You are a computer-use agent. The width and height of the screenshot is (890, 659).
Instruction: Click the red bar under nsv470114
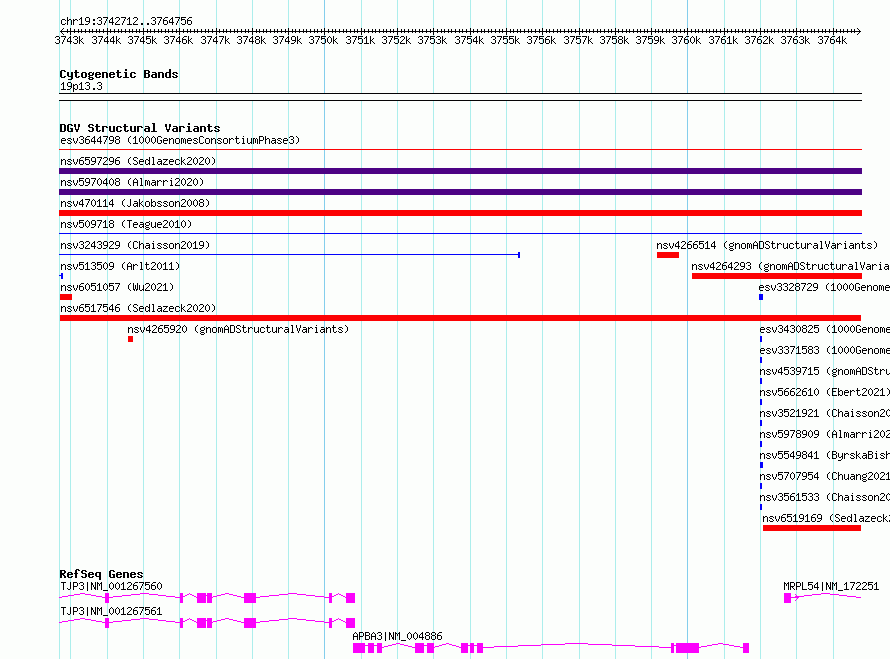460,213
